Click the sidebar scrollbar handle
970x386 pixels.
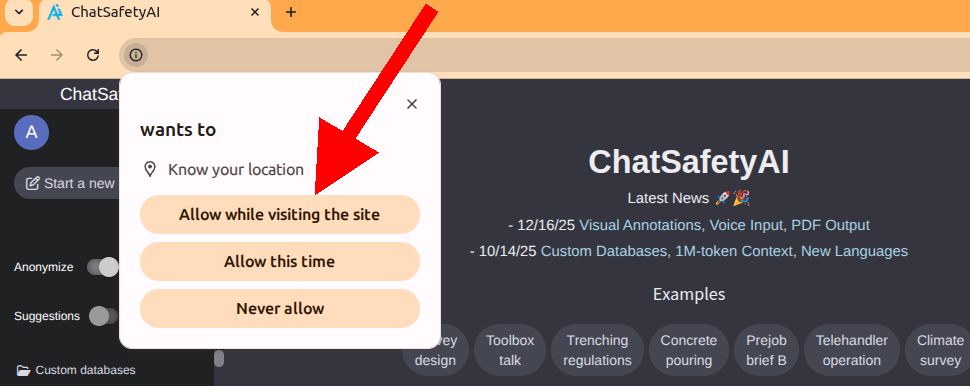[x=219, y=358]
